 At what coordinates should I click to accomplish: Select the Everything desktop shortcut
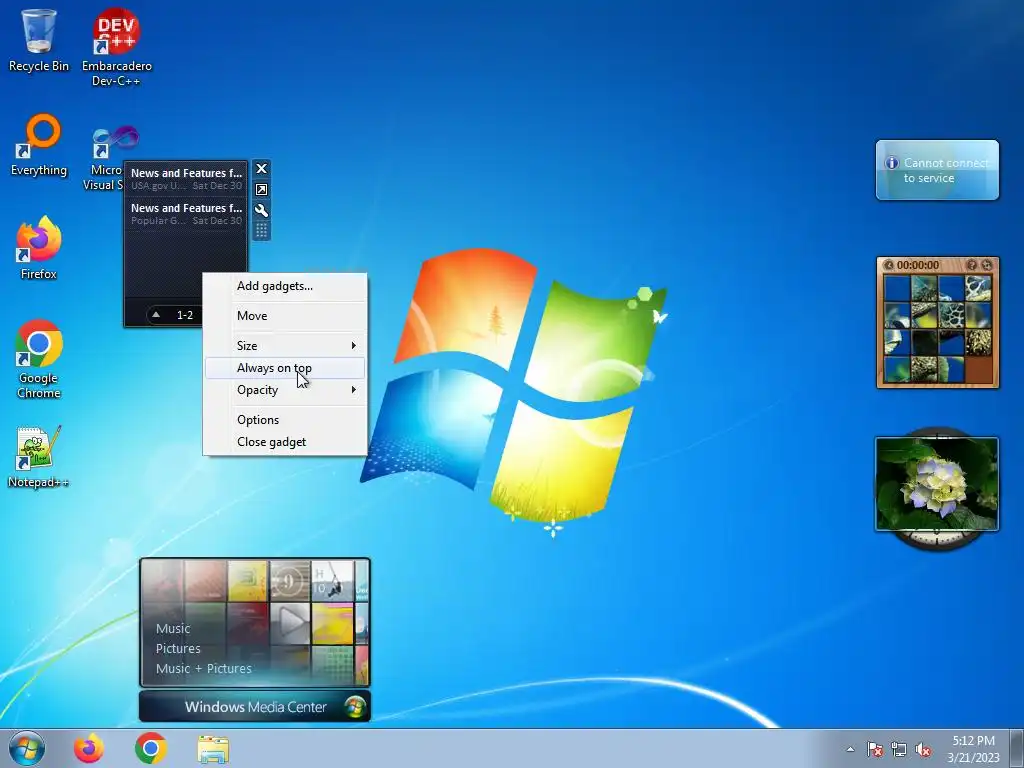(39, 145)
